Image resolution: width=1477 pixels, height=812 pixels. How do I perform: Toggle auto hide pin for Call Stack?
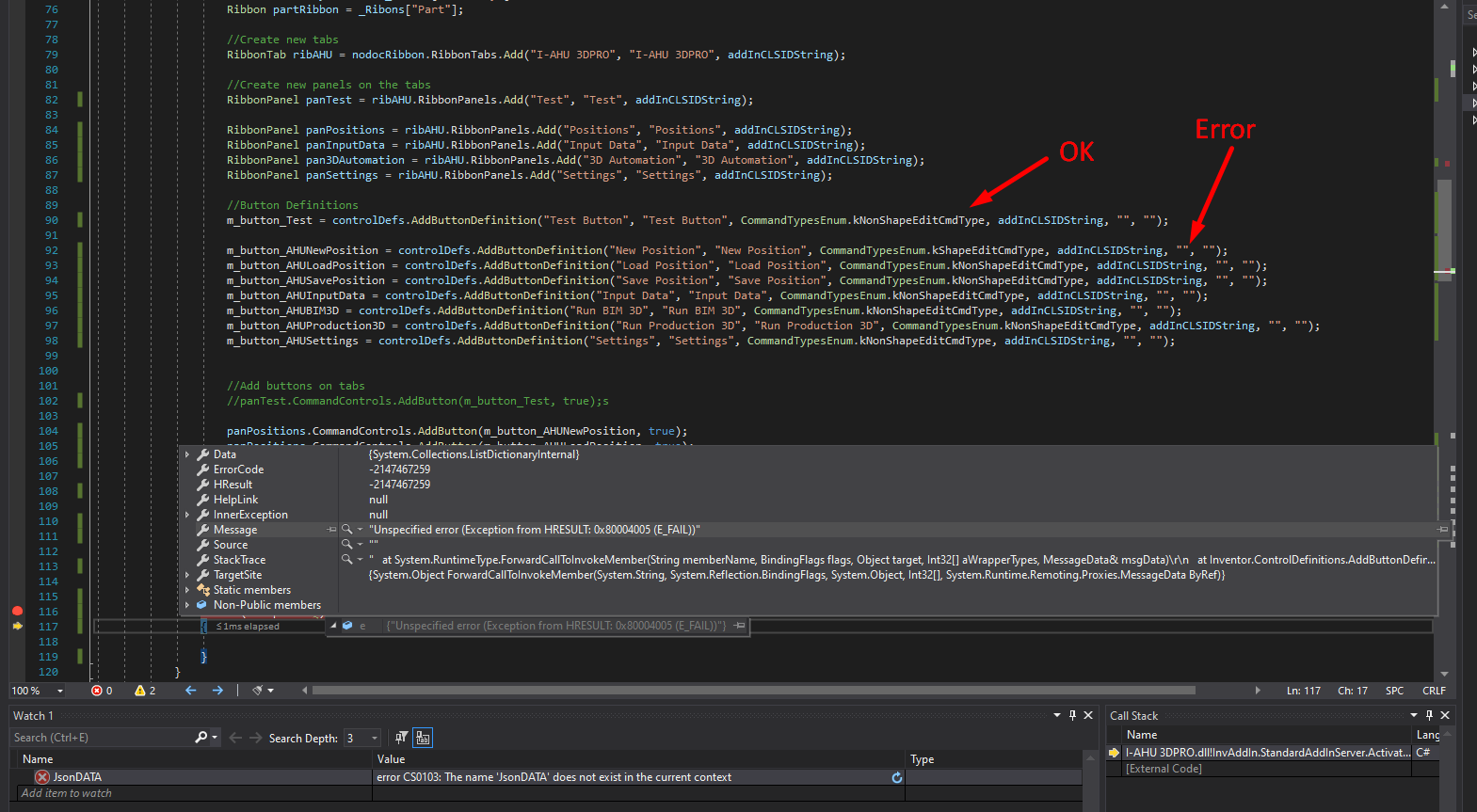[x=1429, y=715]
